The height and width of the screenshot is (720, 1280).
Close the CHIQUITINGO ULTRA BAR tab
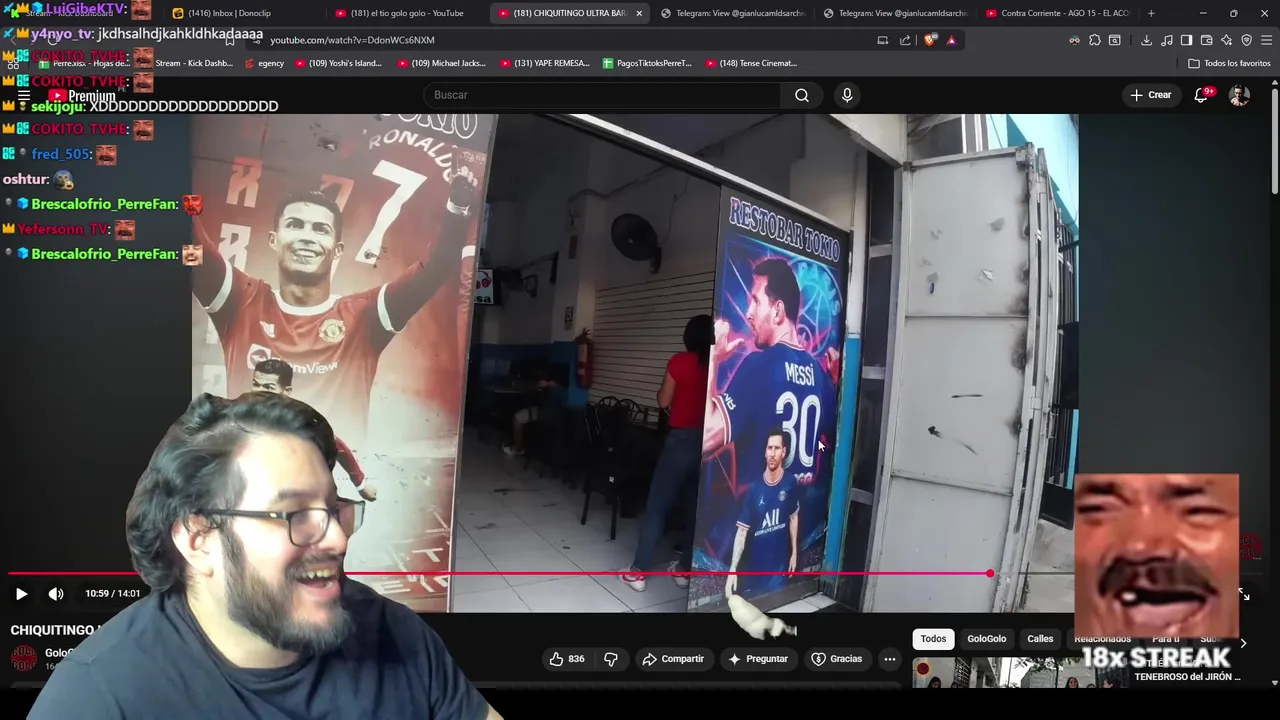click(639, 13)
